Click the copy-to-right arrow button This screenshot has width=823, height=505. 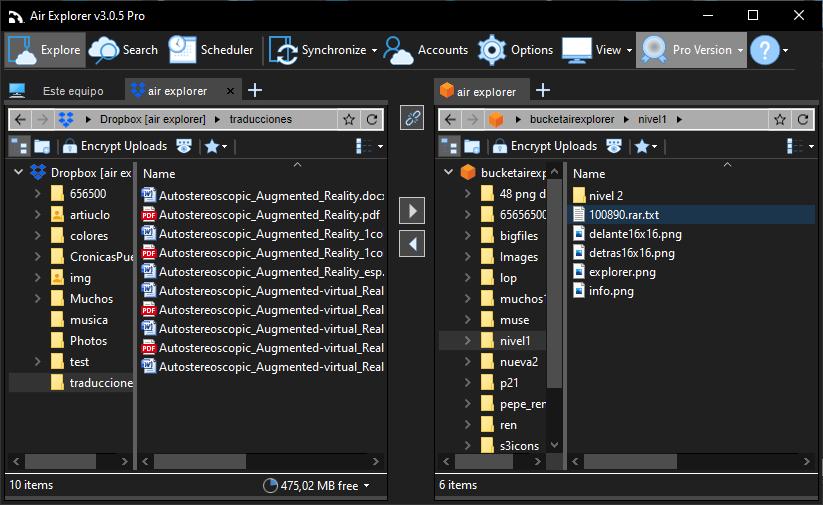click(x=412, y=211)
